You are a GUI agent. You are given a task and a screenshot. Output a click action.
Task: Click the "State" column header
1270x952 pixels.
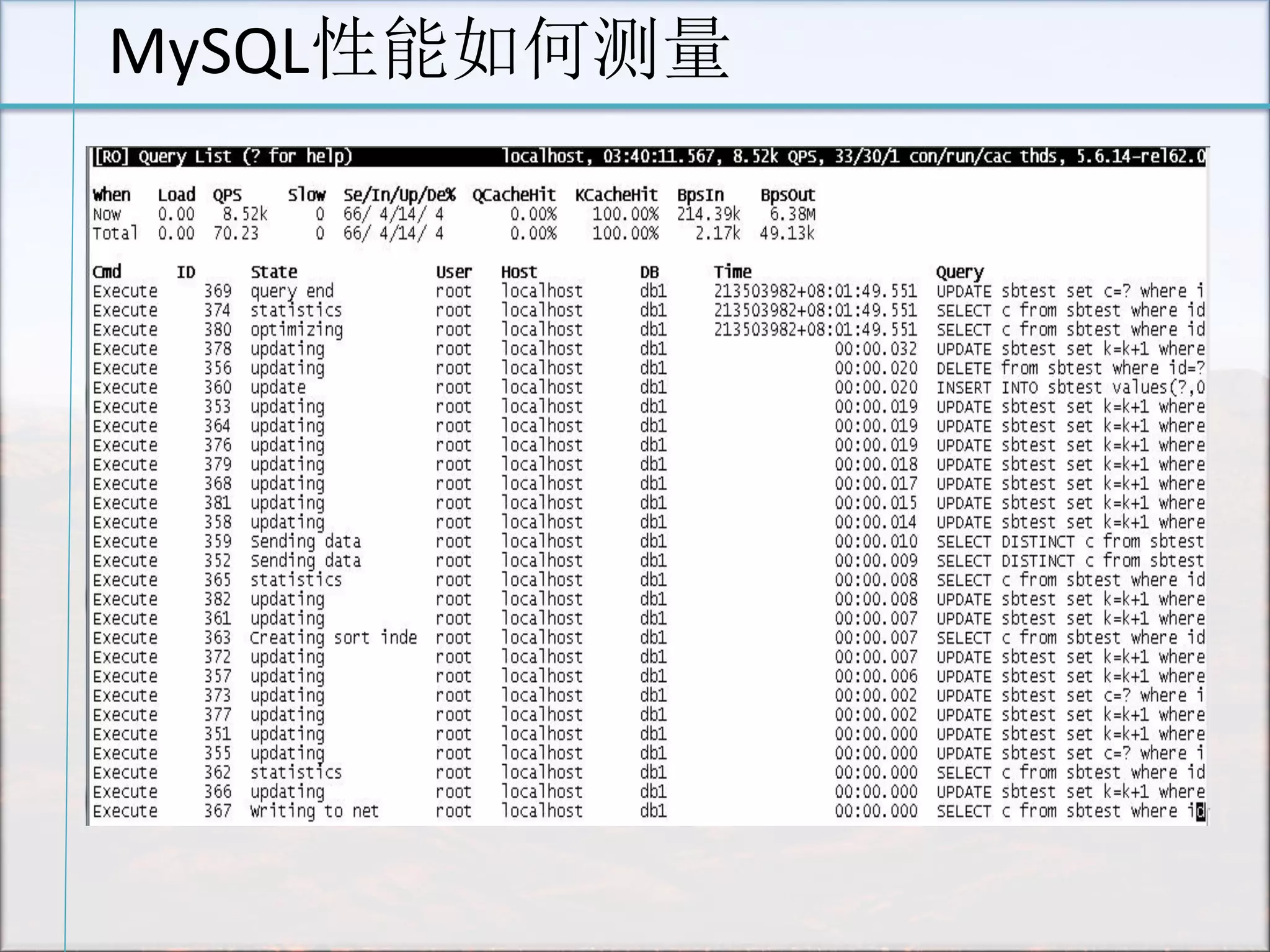pos(274,272)
